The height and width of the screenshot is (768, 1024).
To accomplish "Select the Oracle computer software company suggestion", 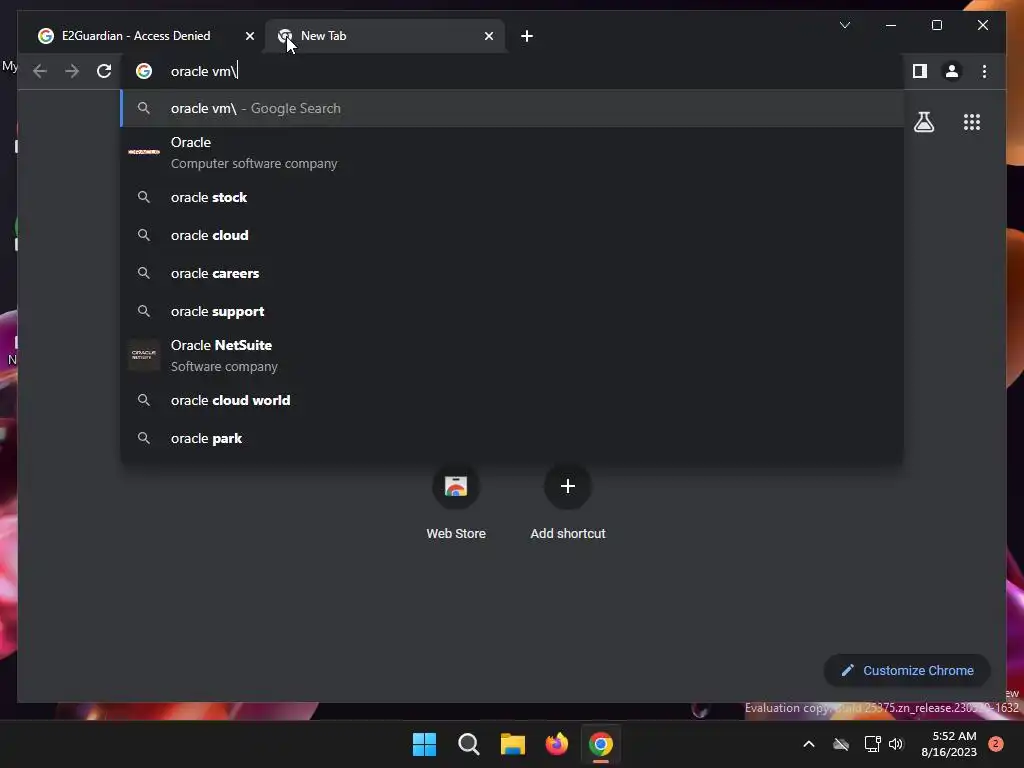I will tap(513, 153).
